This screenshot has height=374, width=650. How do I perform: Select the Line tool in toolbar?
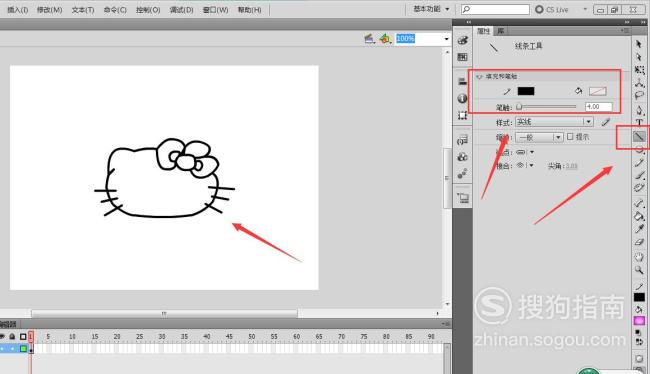click(x=639, y=136)
